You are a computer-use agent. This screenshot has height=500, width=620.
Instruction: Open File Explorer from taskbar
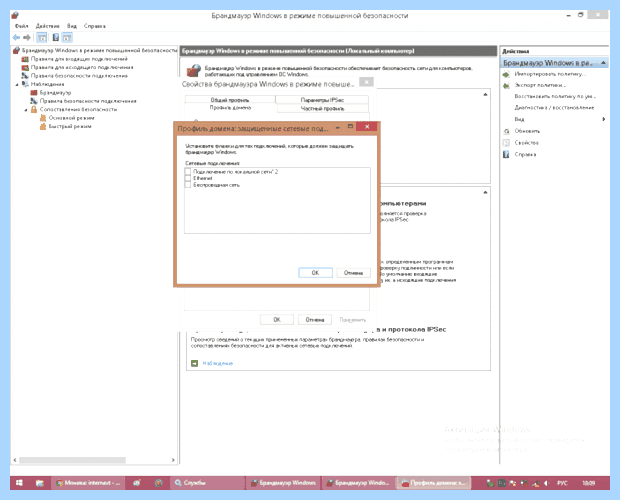coord(40,483)
